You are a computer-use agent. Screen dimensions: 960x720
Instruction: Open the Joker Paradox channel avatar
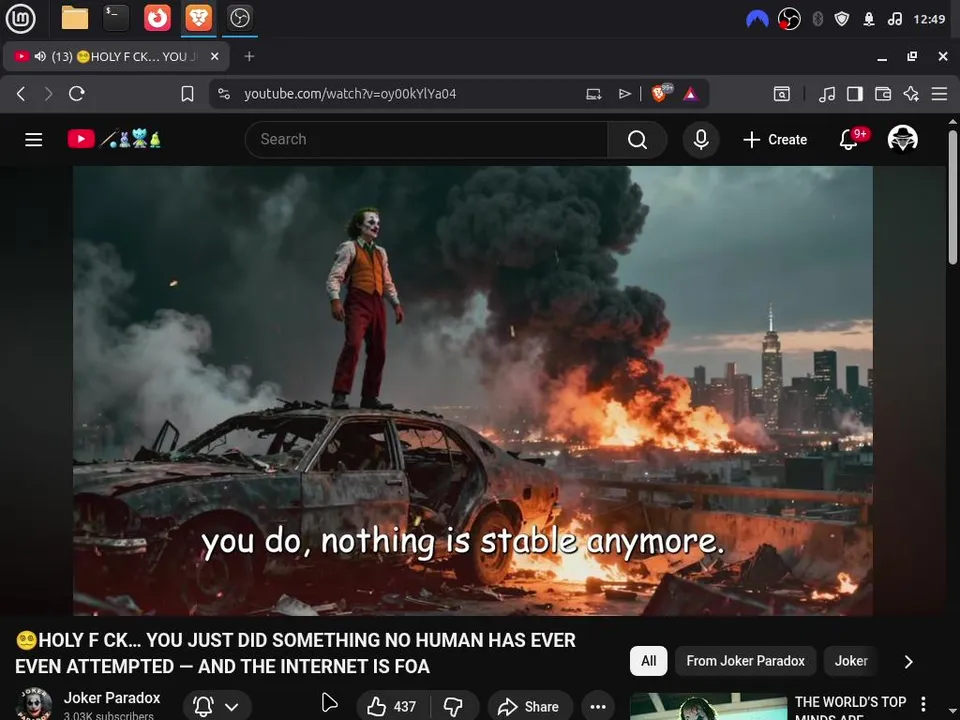(34, 704)
